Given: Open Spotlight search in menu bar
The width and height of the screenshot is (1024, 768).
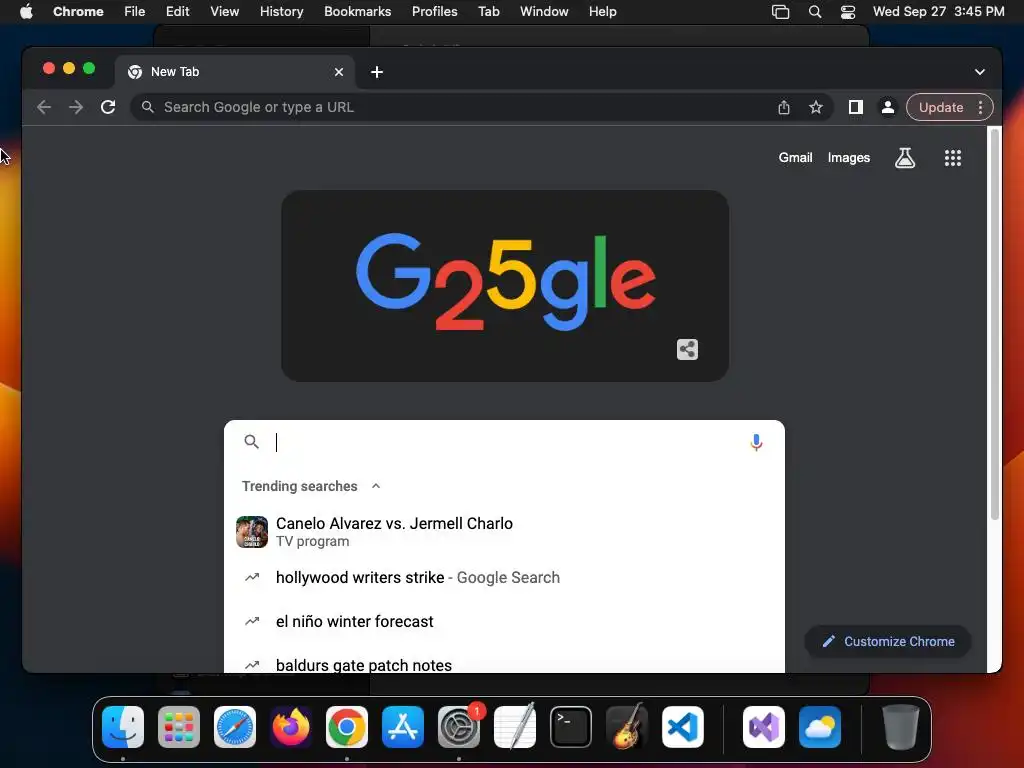Looking at the screenshot, I should [814, 12].
